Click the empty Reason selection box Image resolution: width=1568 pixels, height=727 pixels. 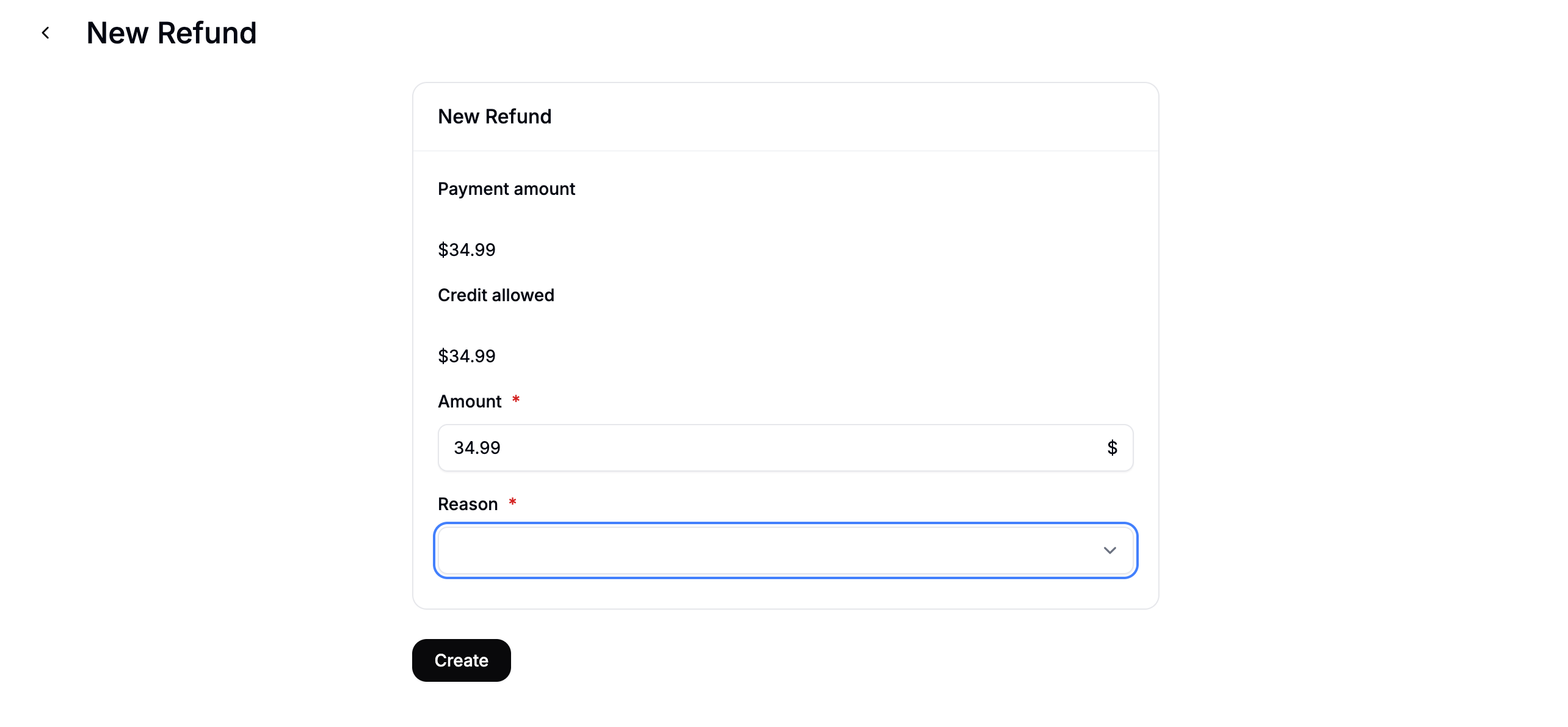tap(785, 550)
